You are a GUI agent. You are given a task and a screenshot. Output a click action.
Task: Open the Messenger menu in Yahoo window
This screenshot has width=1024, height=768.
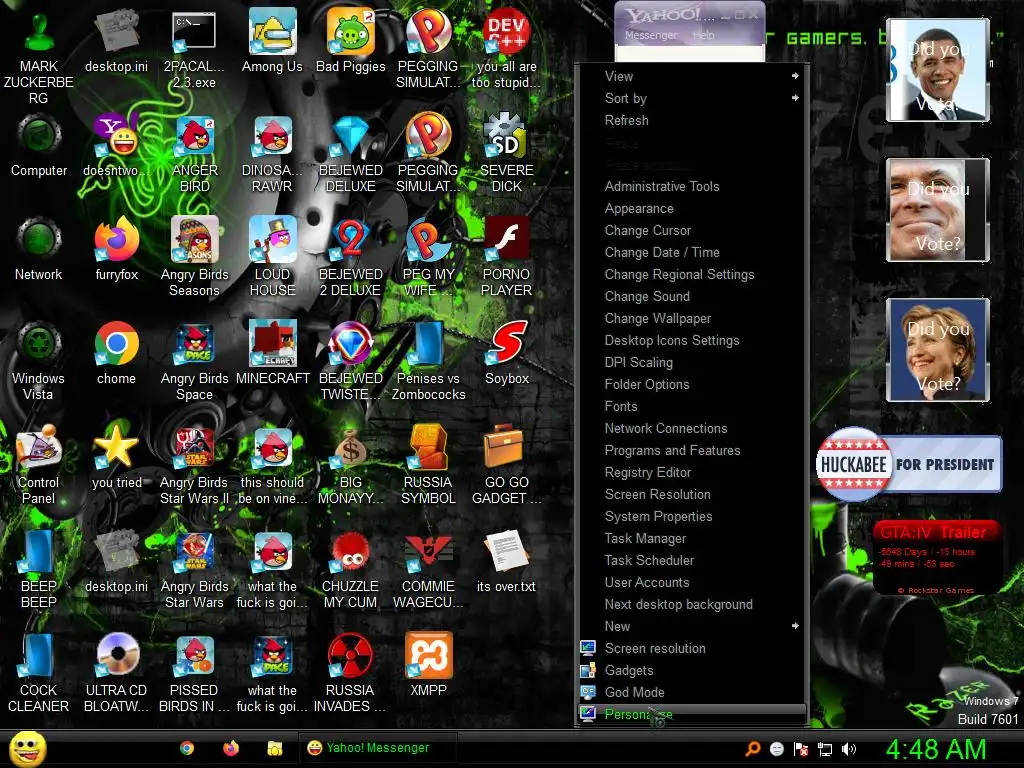click(650, 35)
